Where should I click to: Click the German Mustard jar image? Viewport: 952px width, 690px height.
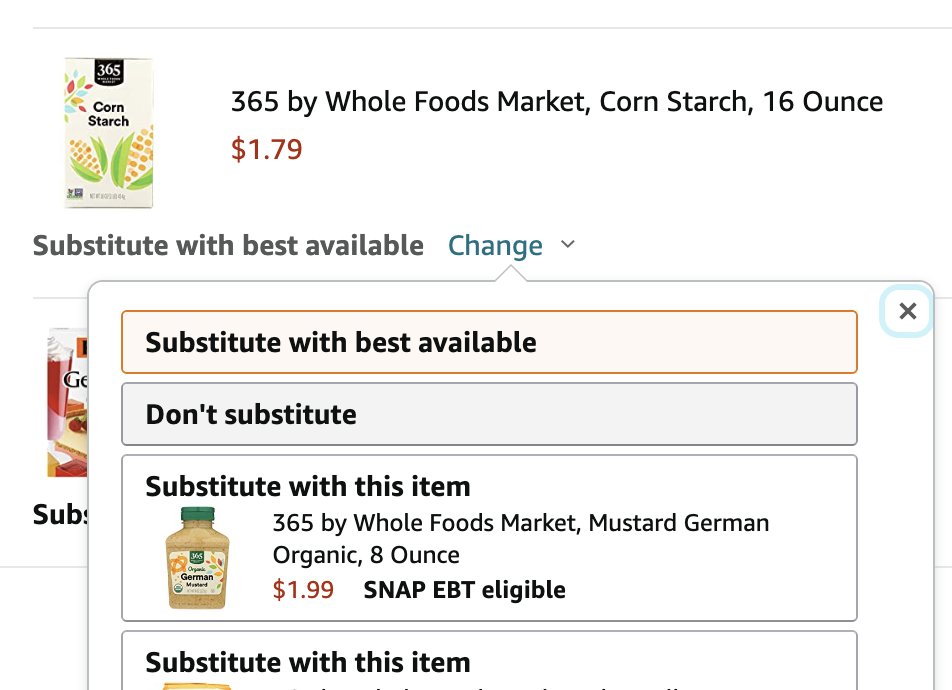[197, 557]
